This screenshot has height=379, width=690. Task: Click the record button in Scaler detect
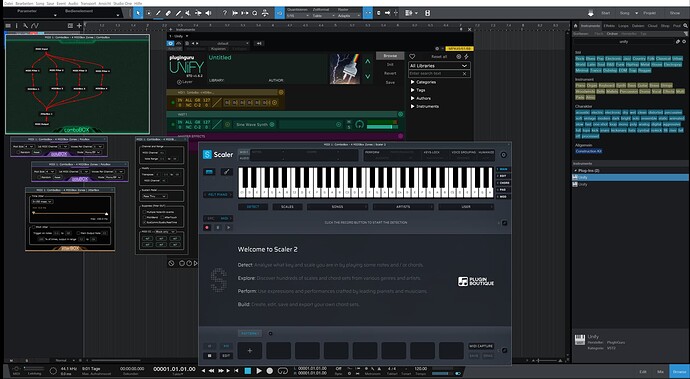point(207,228)
